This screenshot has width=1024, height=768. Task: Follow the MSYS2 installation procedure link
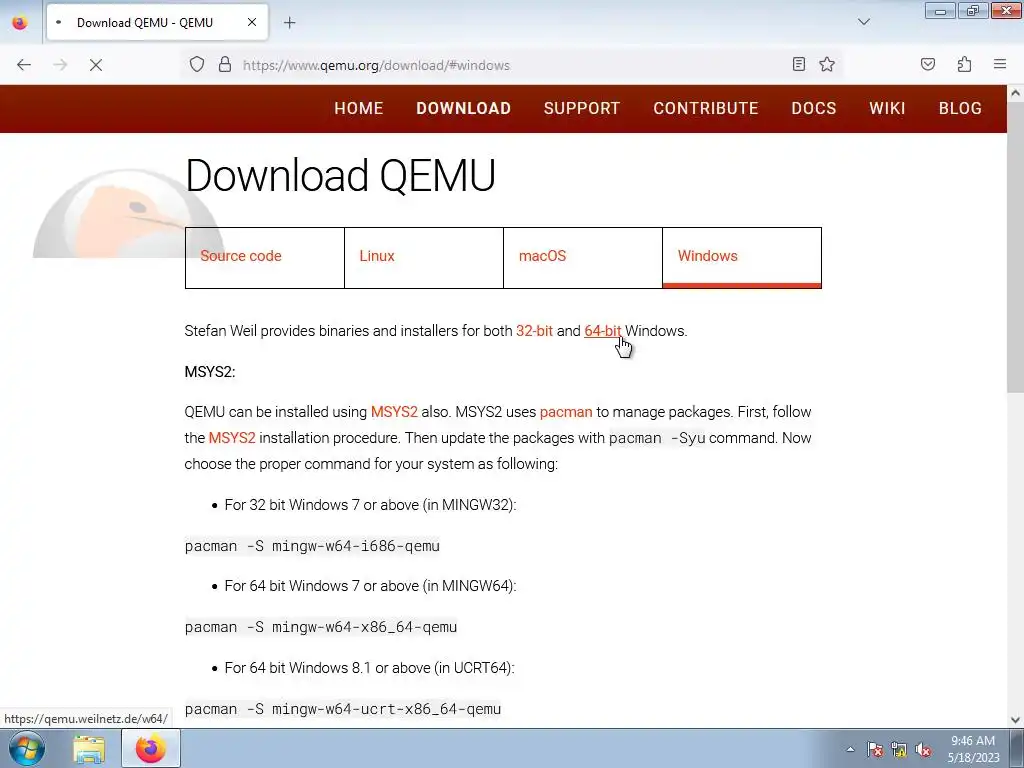tap(232, 438)
